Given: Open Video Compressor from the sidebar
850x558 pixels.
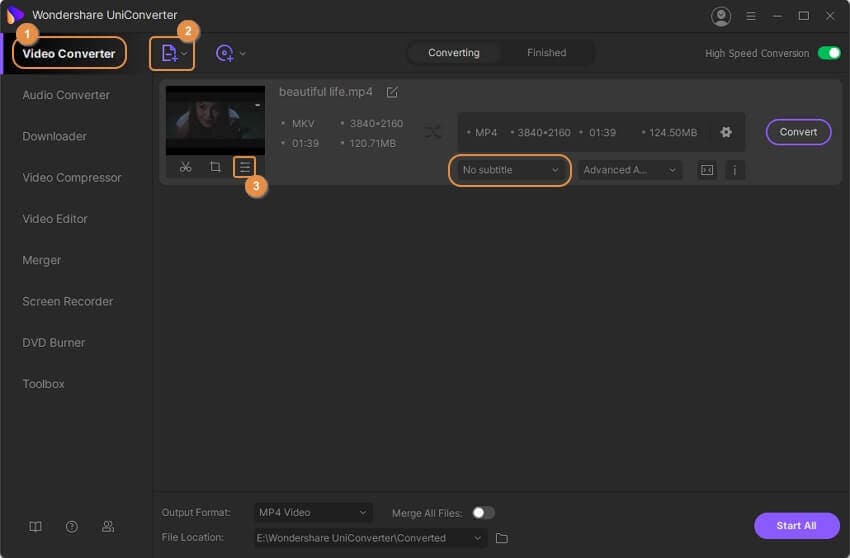Looking at the screenshot, I should (72, 177).
